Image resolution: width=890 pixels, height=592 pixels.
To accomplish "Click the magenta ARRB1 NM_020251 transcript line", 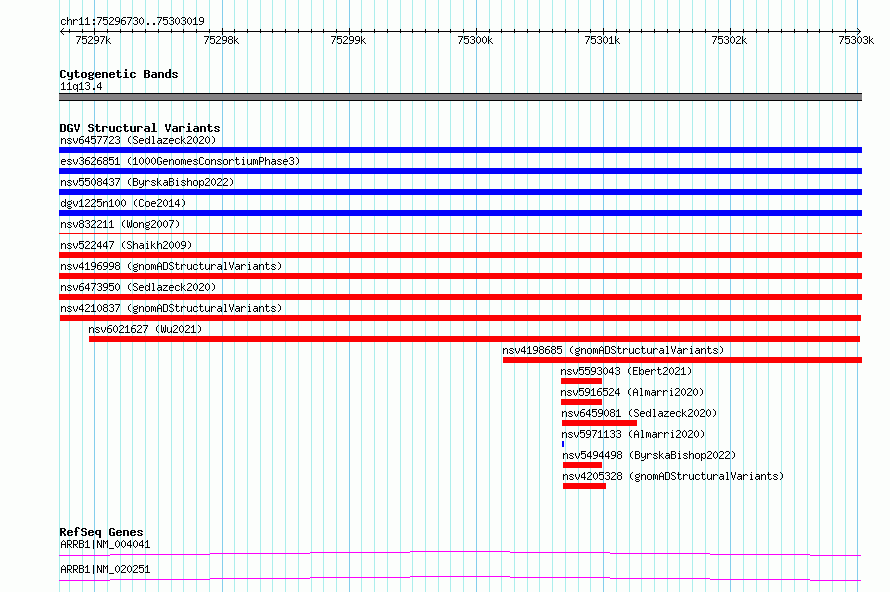I will point(460,578).
